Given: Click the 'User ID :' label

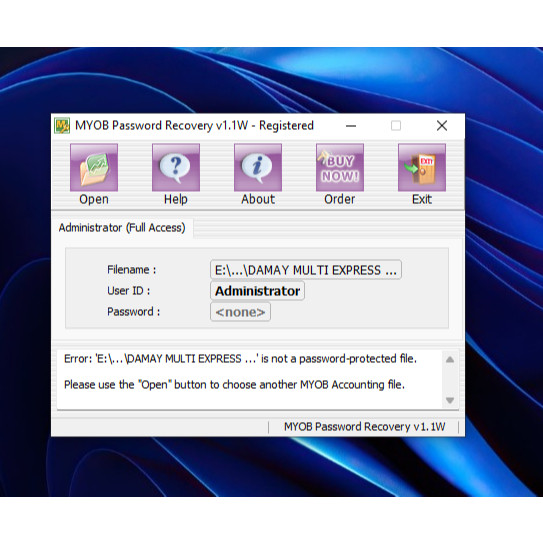Looking at the screenshot, I should [x=128, y=291].
